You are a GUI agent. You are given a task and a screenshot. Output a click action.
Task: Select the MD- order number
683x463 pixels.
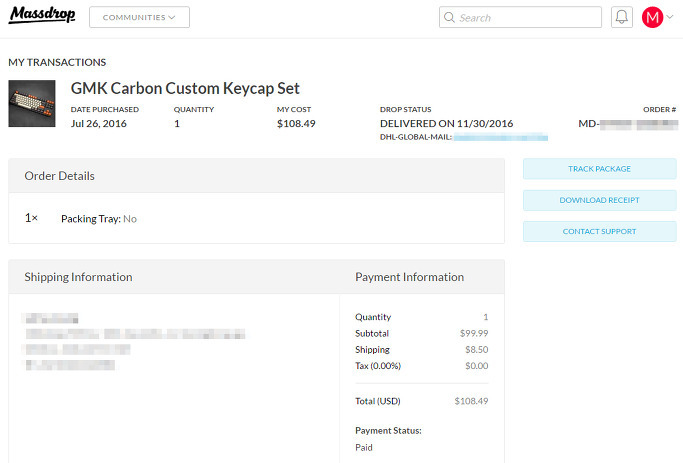tap(628, 124)
